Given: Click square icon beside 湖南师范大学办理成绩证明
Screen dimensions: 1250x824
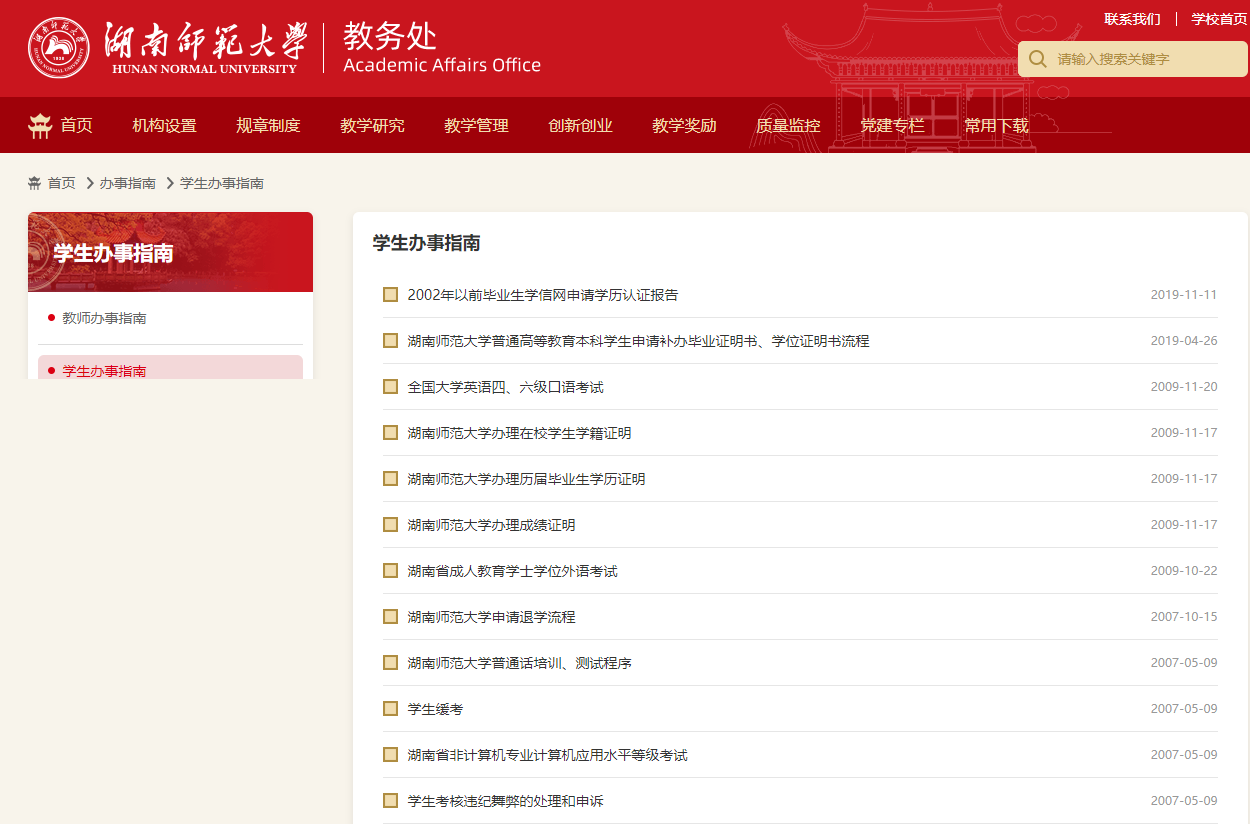Looking at the screenshot, I should pos(391,525).
